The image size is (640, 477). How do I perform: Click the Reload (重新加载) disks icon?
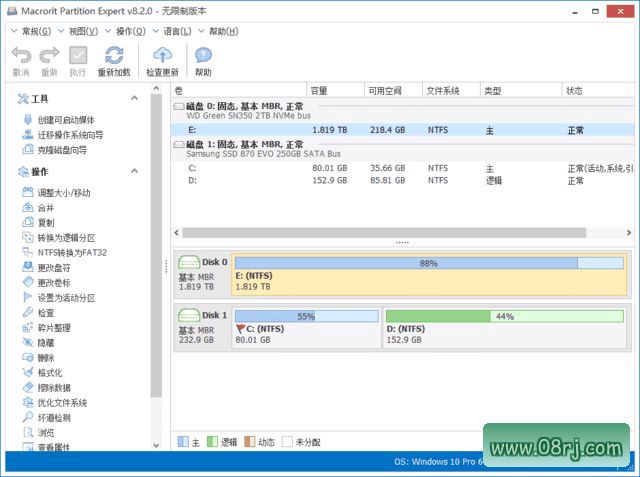coord(114,55)
